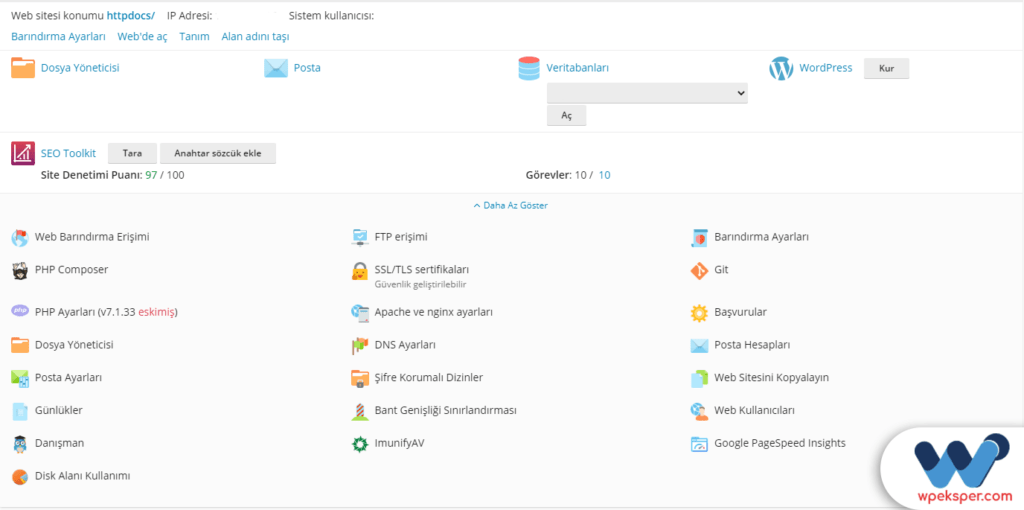The image size is (1024, 510).
Task: Open the database selection dropdown
Action: (647, 93)
